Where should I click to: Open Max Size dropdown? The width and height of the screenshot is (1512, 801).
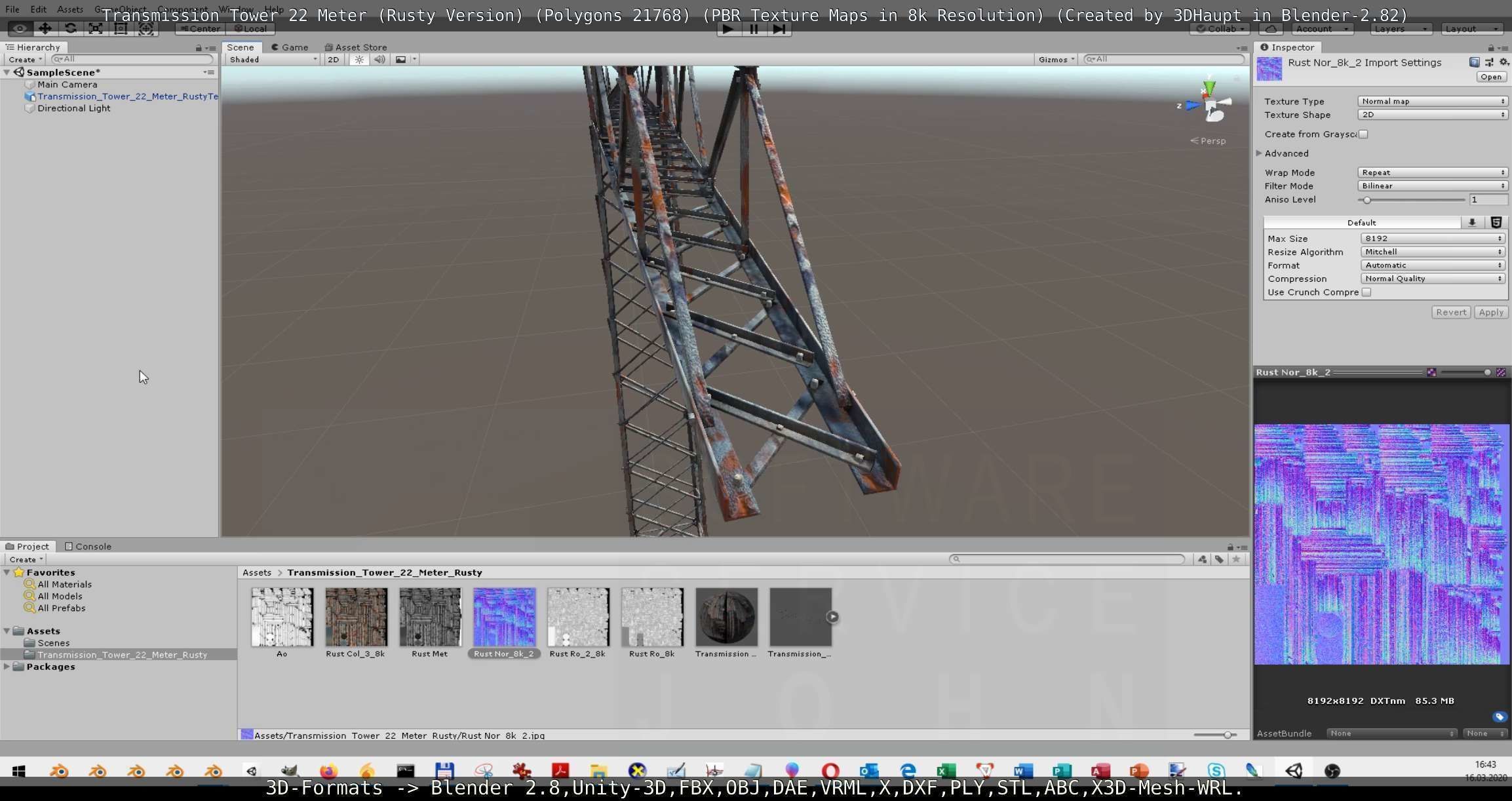[x=1433, y=239]
